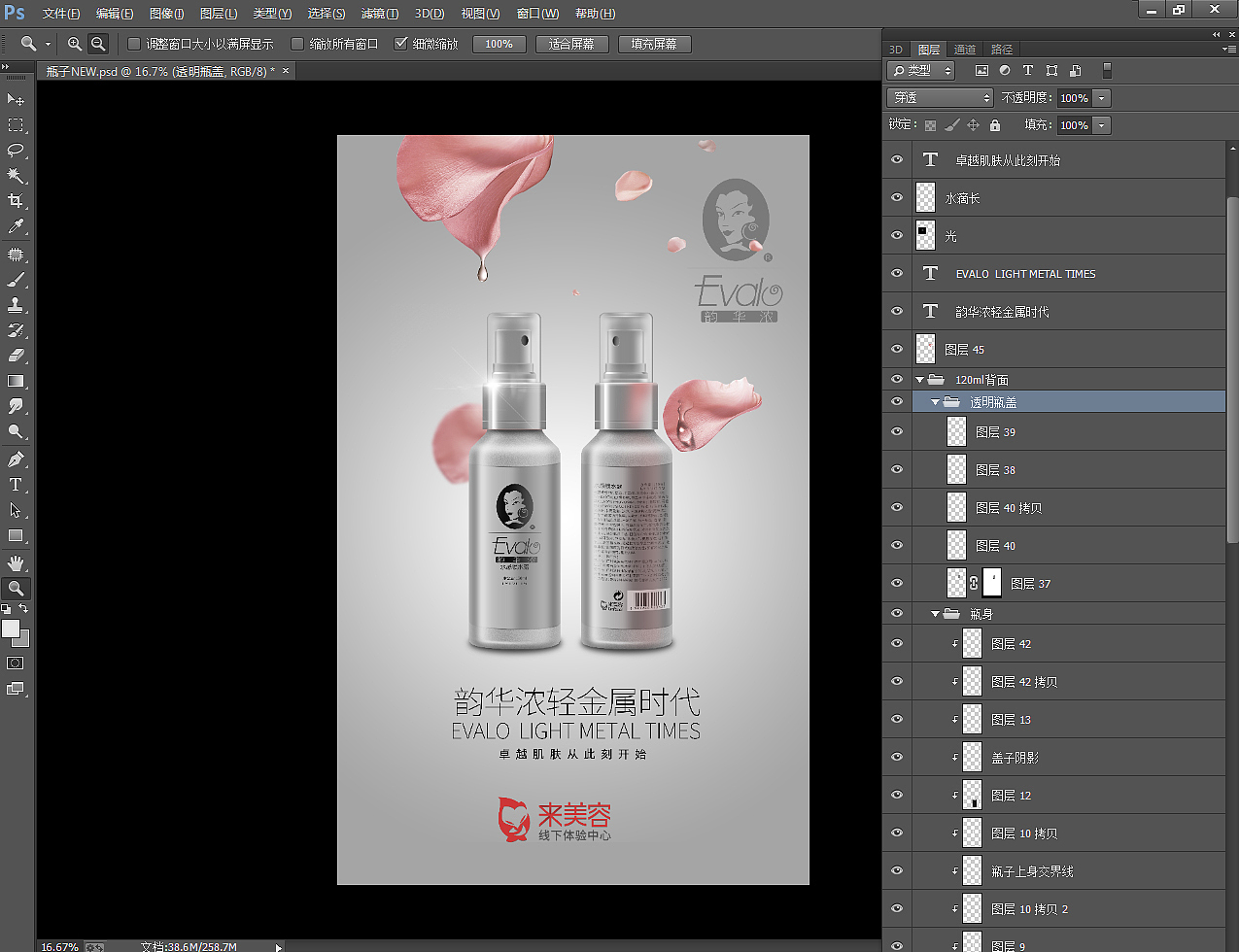Open the 填充 fill arrow
The image size is (1239, 952).
click(1101, 125)
